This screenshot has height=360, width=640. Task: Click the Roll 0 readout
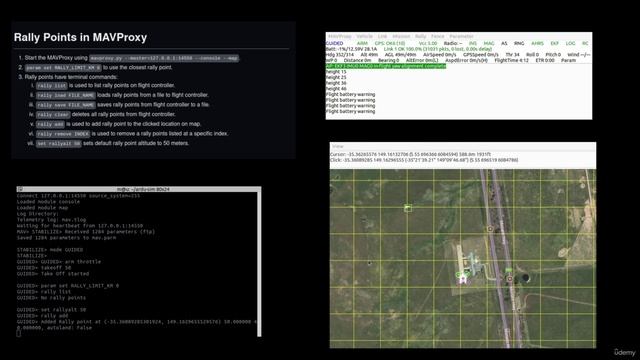coord(532,55)
